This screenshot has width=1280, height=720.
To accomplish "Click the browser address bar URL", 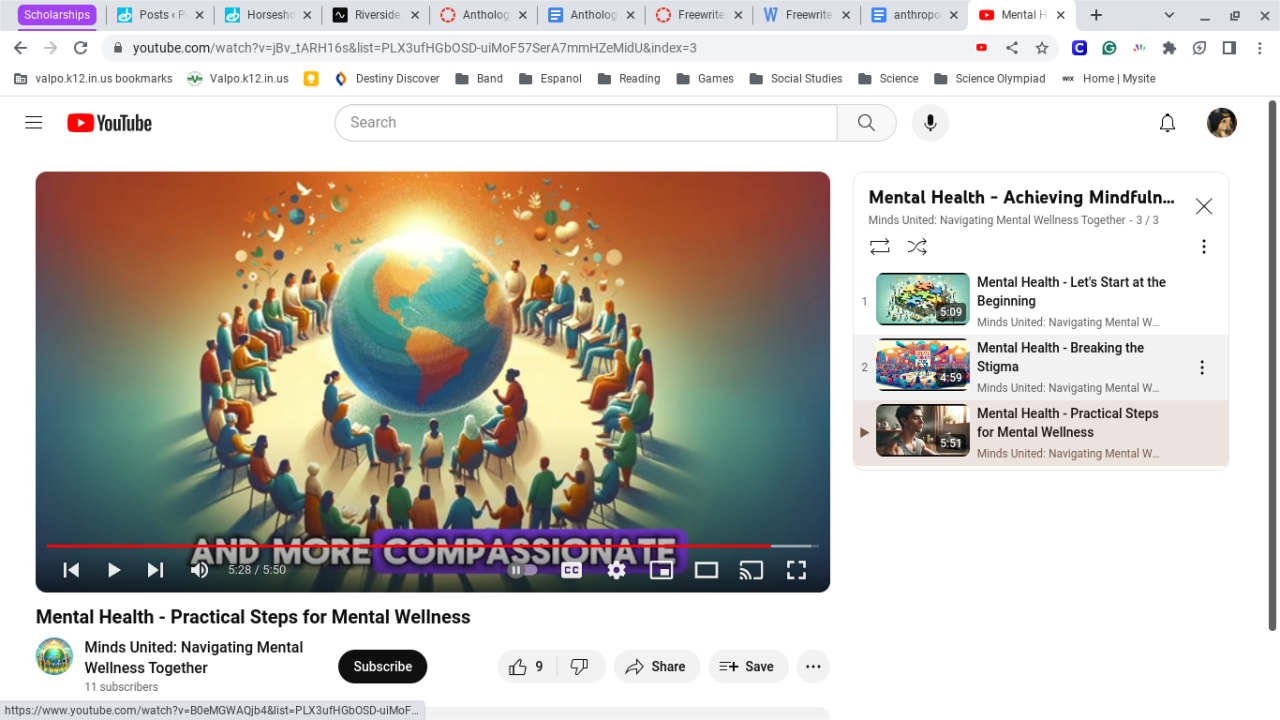I will pos(415,48).
